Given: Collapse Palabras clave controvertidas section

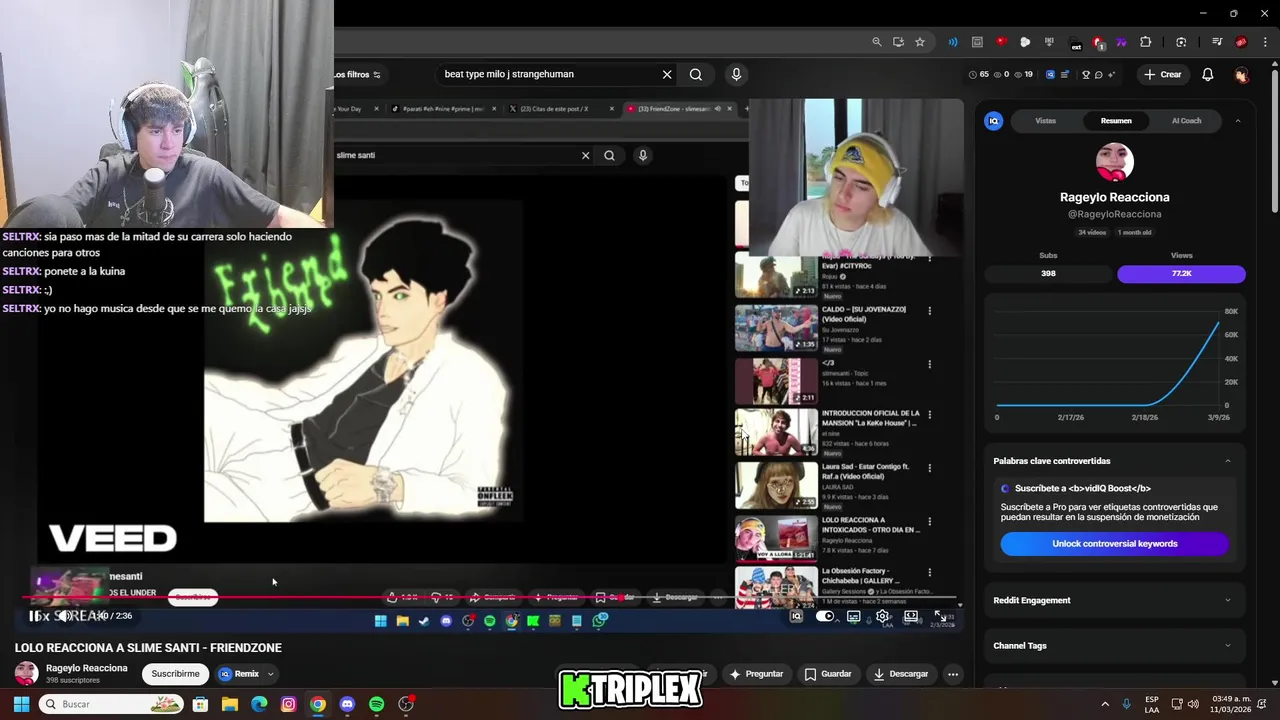Looking at the screenshot, I should 1228,461.
